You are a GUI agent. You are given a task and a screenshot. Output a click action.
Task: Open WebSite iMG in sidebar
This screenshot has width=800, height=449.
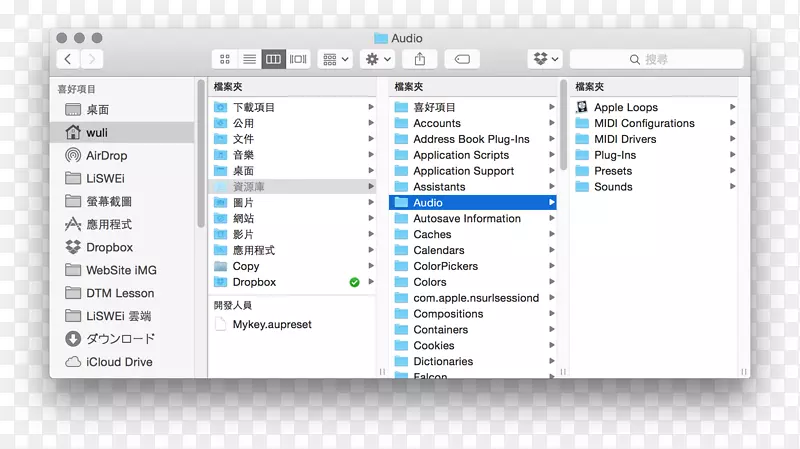(122, 270)
